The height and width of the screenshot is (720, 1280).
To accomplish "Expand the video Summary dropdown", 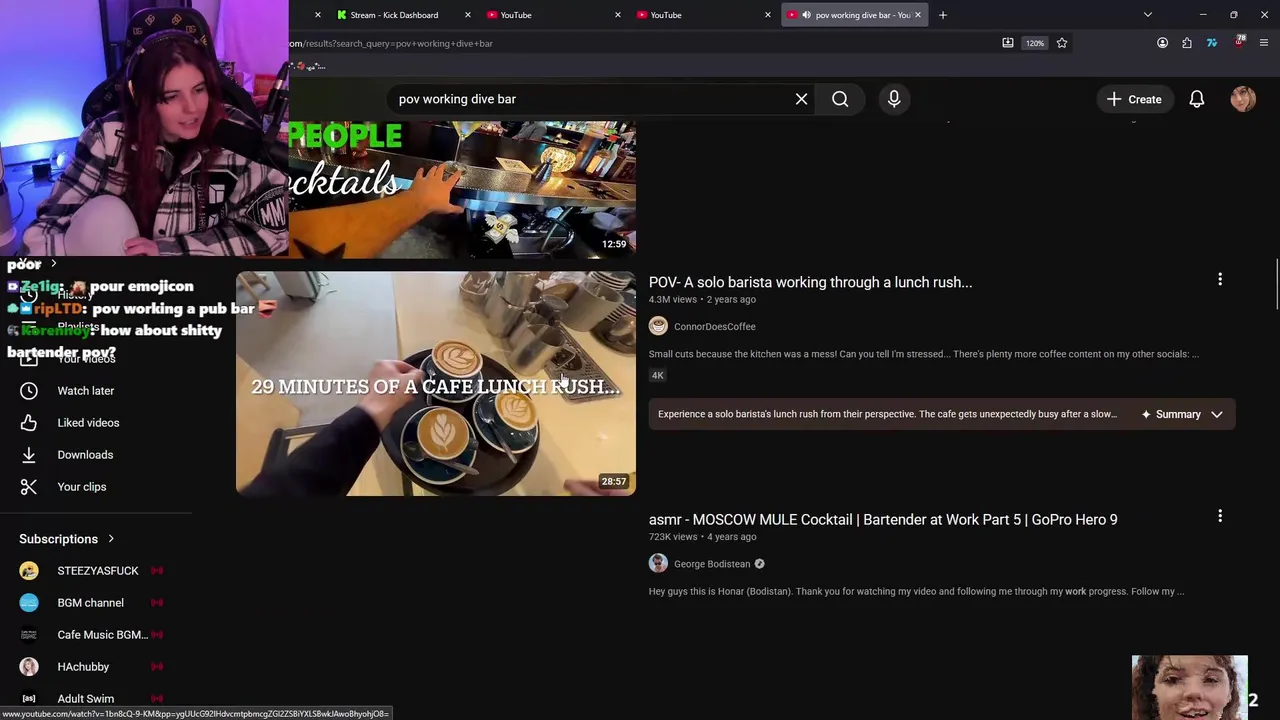I will (1182, 414).
